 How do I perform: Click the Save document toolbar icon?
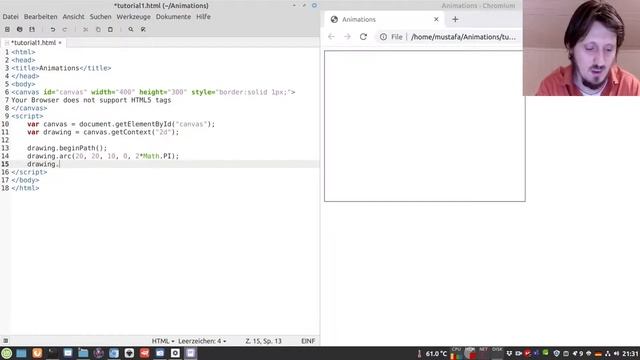coord(32,29)
